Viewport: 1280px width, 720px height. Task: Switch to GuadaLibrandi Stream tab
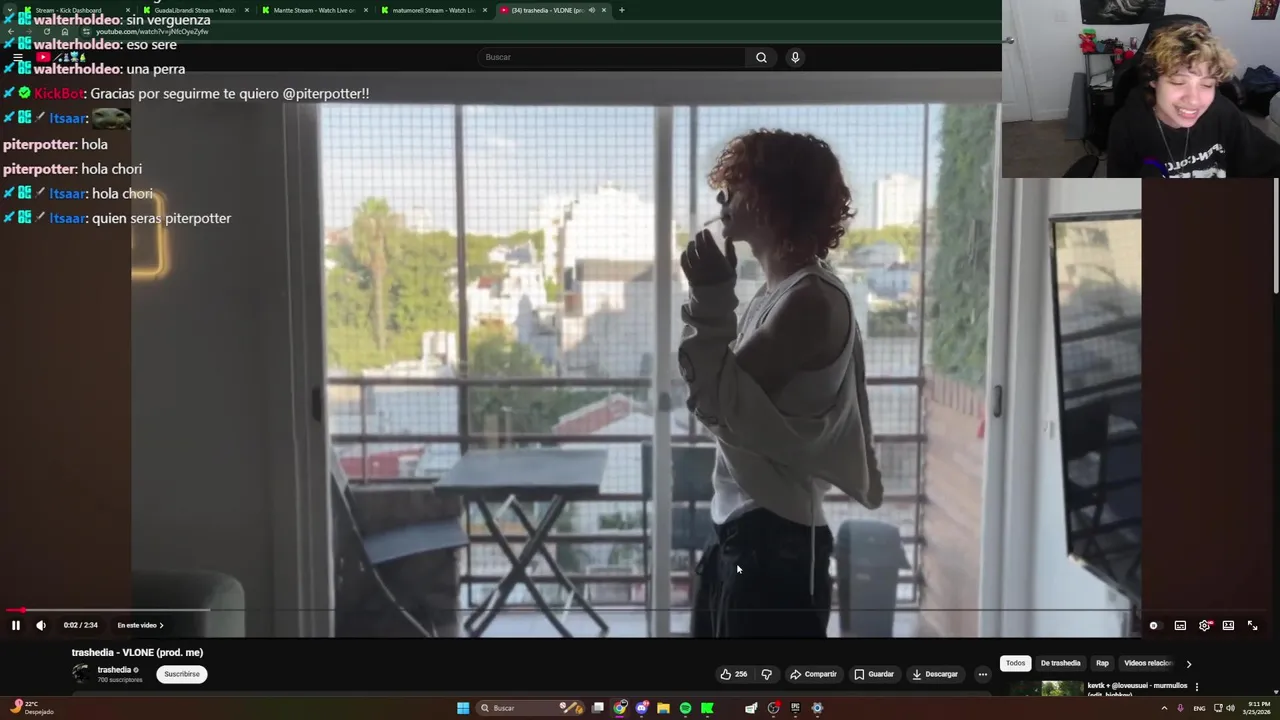coord(194,10)
